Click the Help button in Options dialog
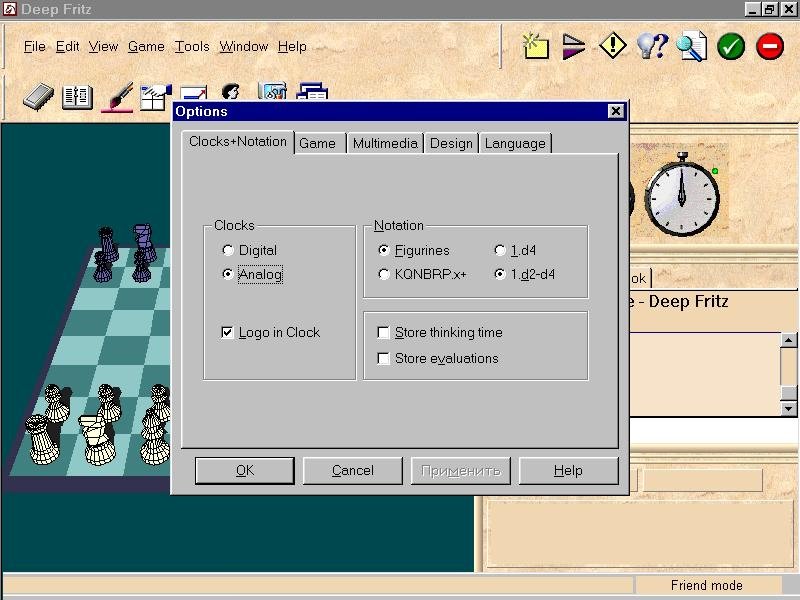The height and width of the screenshot is (600, 800). click(x=568, y=470)
